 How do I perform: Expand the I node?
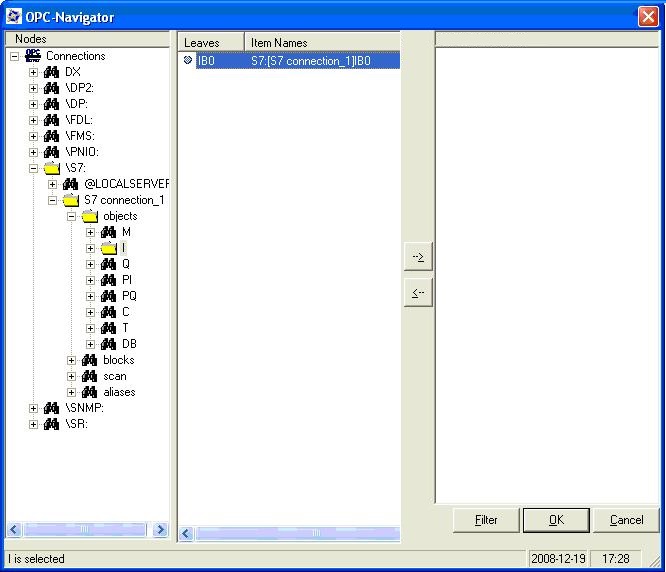[x=90, y=248]
